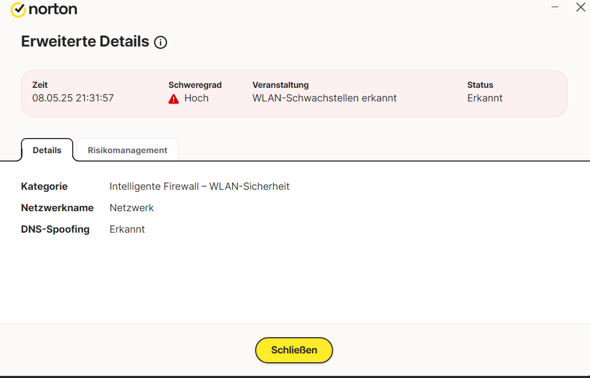590x378 pixels.
Task: Click the Erkannt value beside DNS-Spoofing
Action: coord(127,229)
